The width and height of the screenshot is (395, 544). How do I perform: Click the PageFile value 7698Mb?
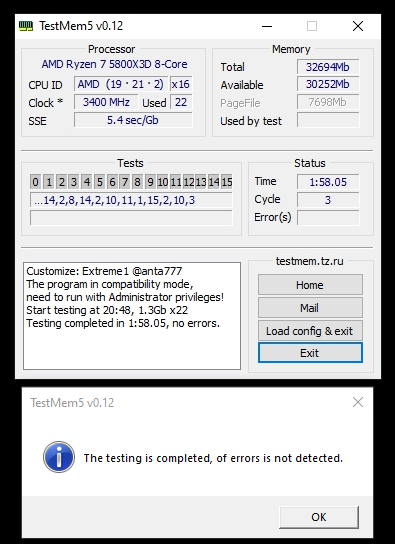(x=328, y=102)
